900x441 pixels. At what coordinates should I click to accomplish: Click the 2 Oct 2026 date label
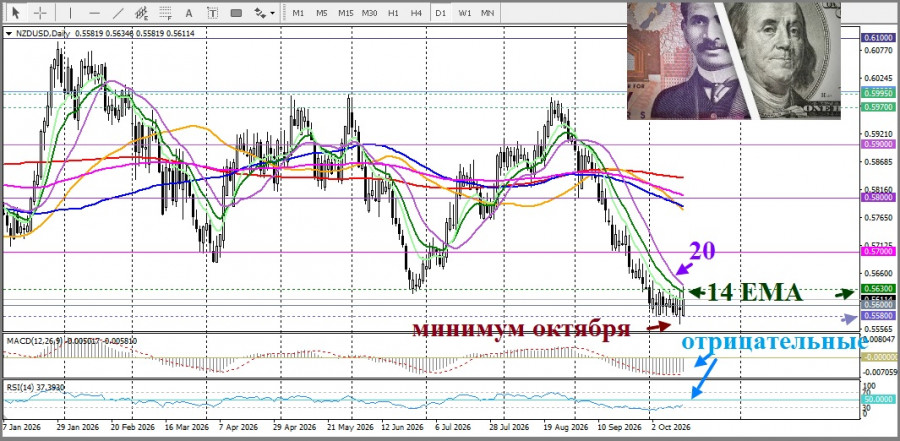click(x=669, y=427)
